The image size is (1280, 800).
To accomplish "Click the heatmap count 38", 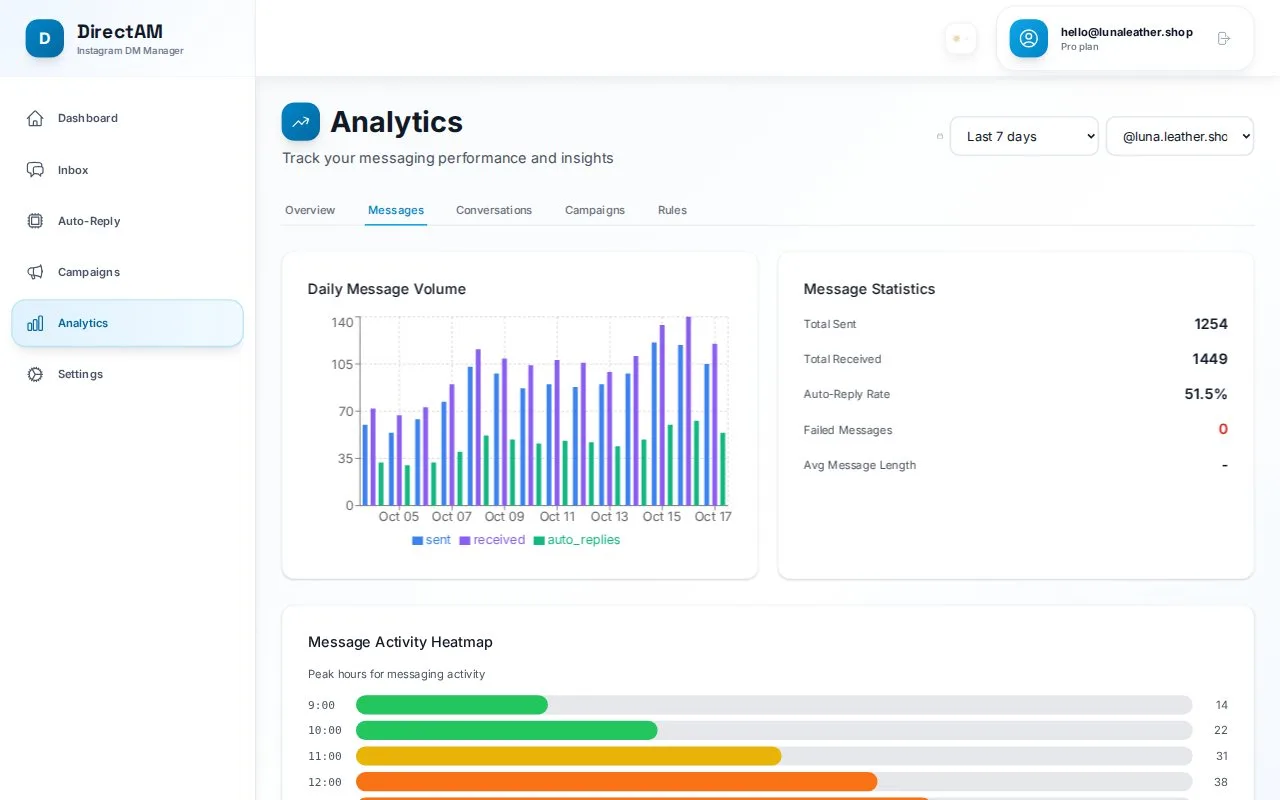I will [1221, 782].
